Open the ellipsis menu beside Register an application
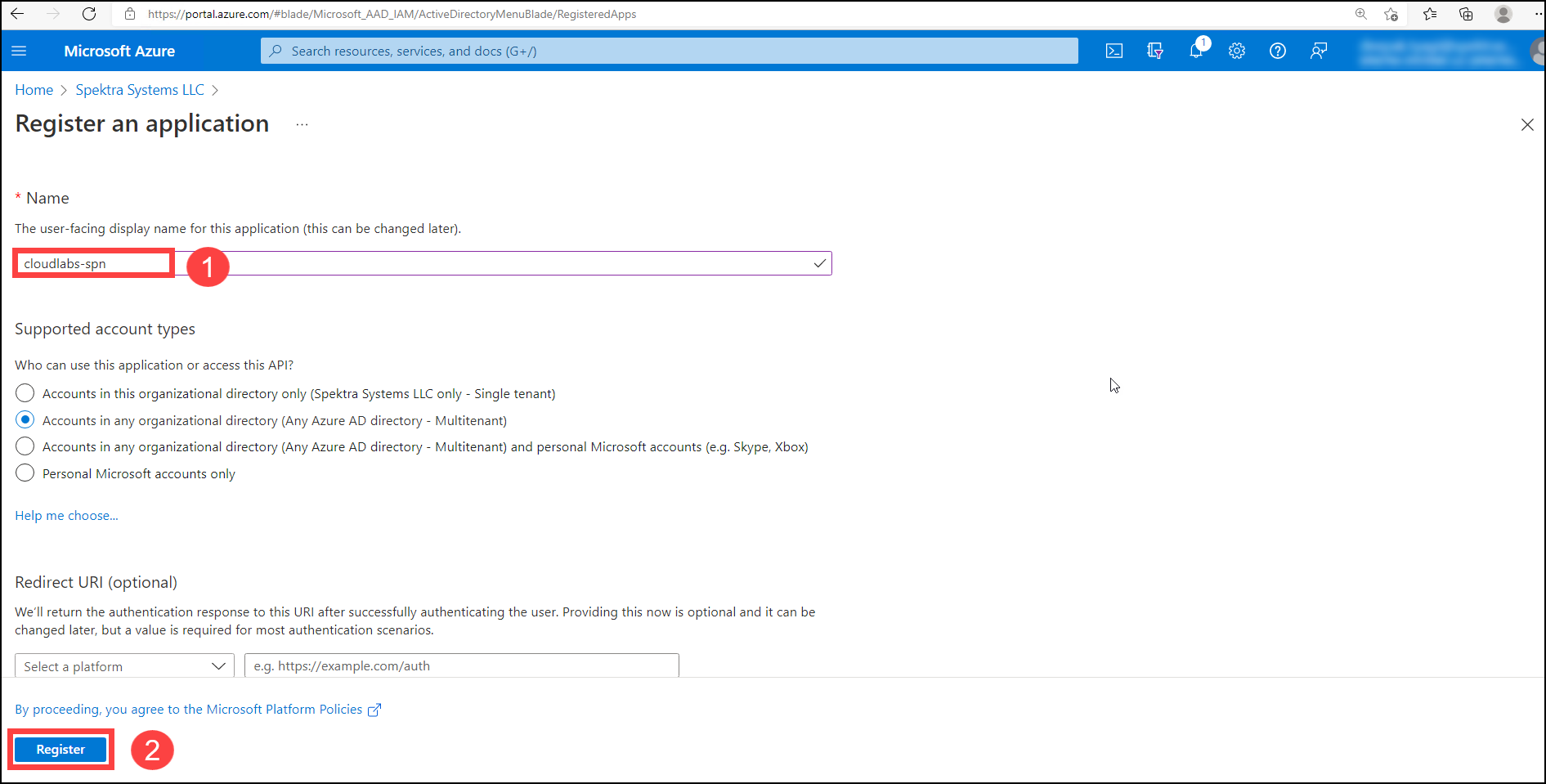 pyautogui.click(x=302, y=125)
